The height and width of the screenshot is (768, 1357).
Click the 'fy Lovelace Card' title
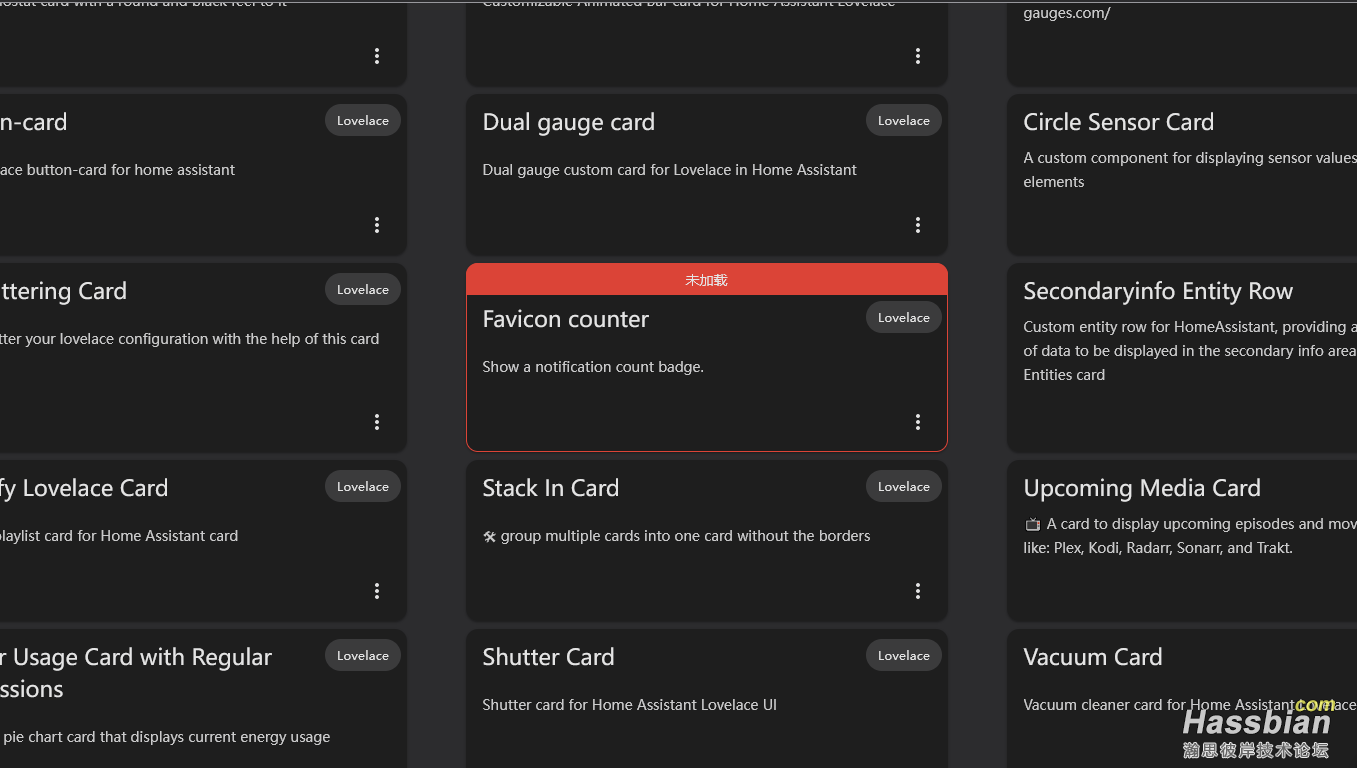[x=84, y=488]
